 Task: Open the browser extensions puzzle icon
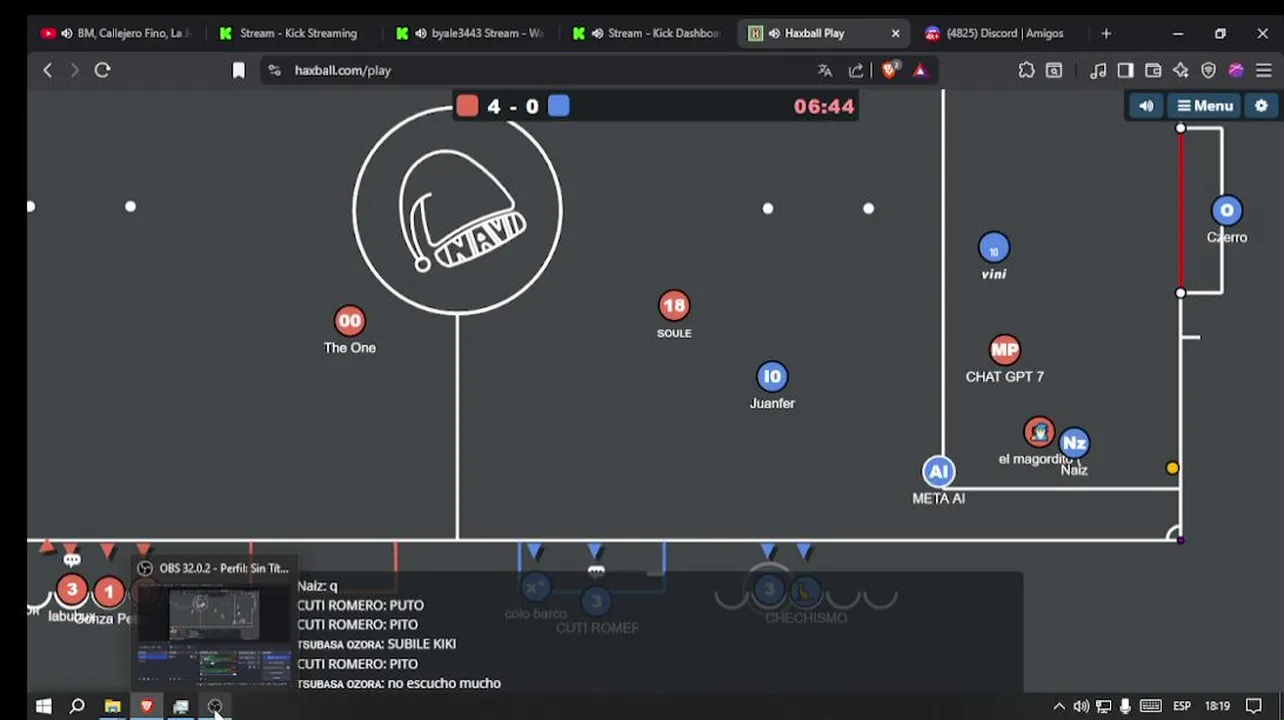(x=1026, y=70)
